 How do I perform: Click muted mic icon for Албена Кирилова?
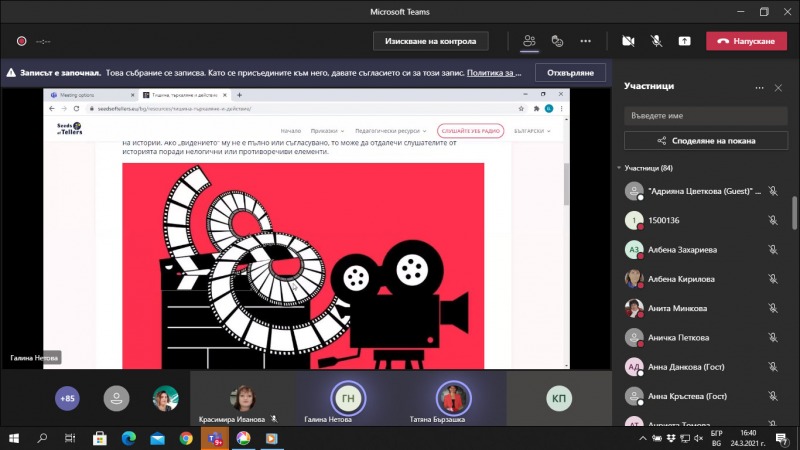[773, 279]
